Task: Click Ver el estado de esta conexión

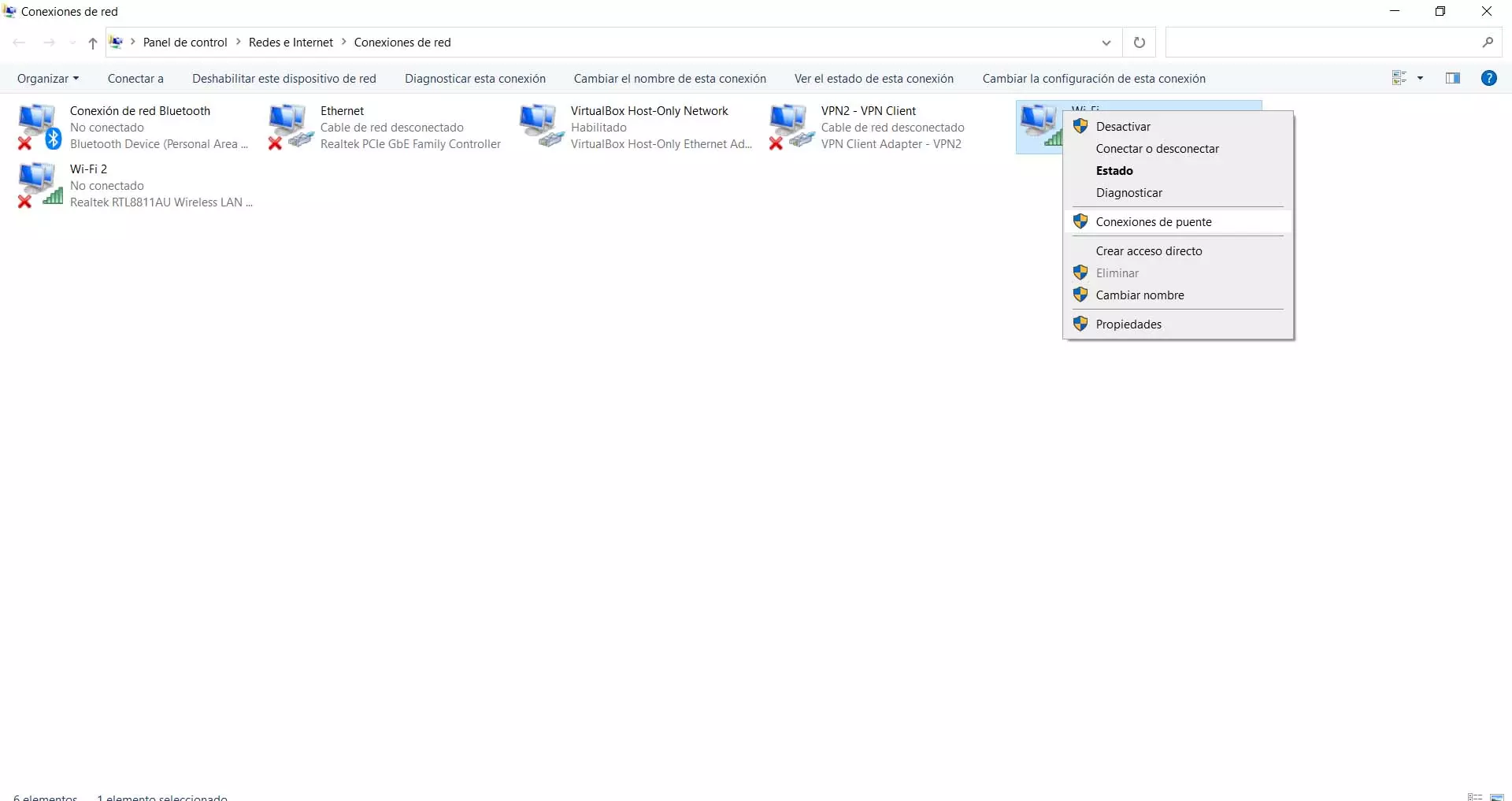Action: (874, 78)
